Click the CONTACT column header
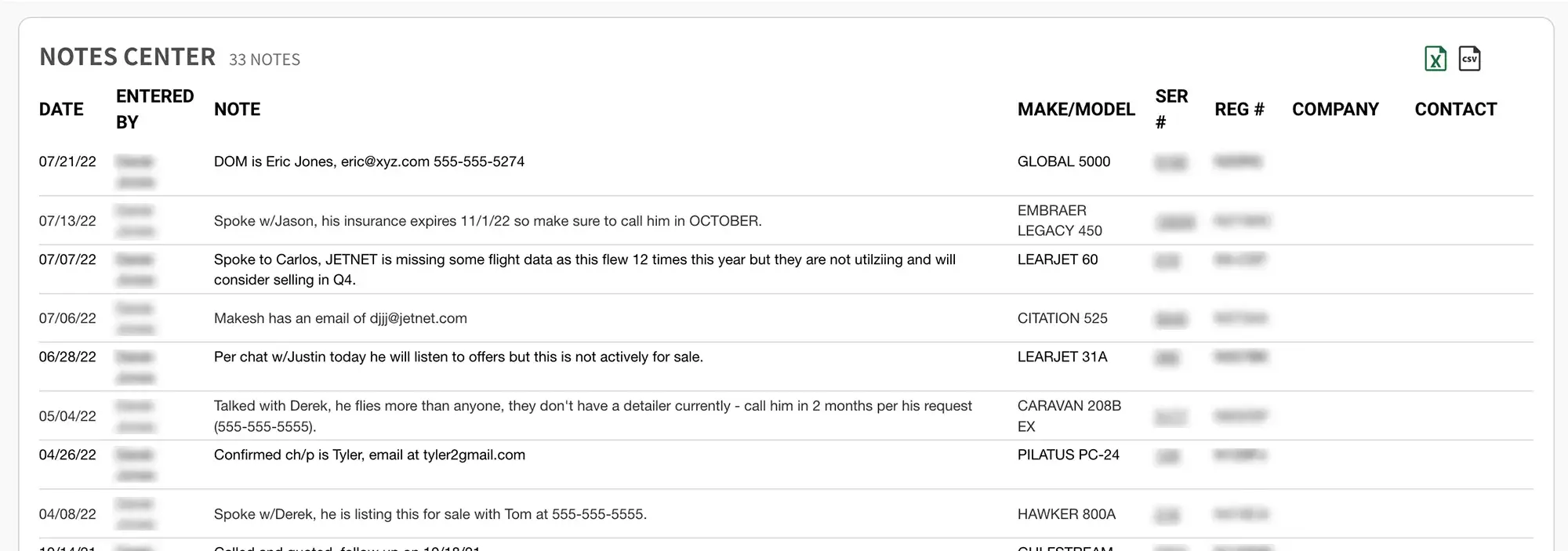 coord(1455,109)
